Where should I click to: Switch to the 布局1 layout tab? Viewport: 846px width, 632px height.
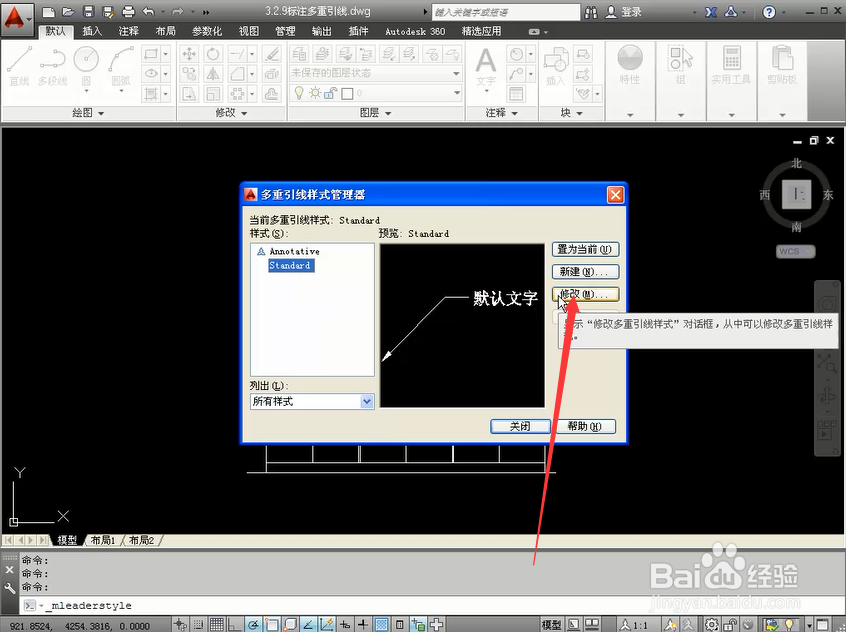pos(103,540)
